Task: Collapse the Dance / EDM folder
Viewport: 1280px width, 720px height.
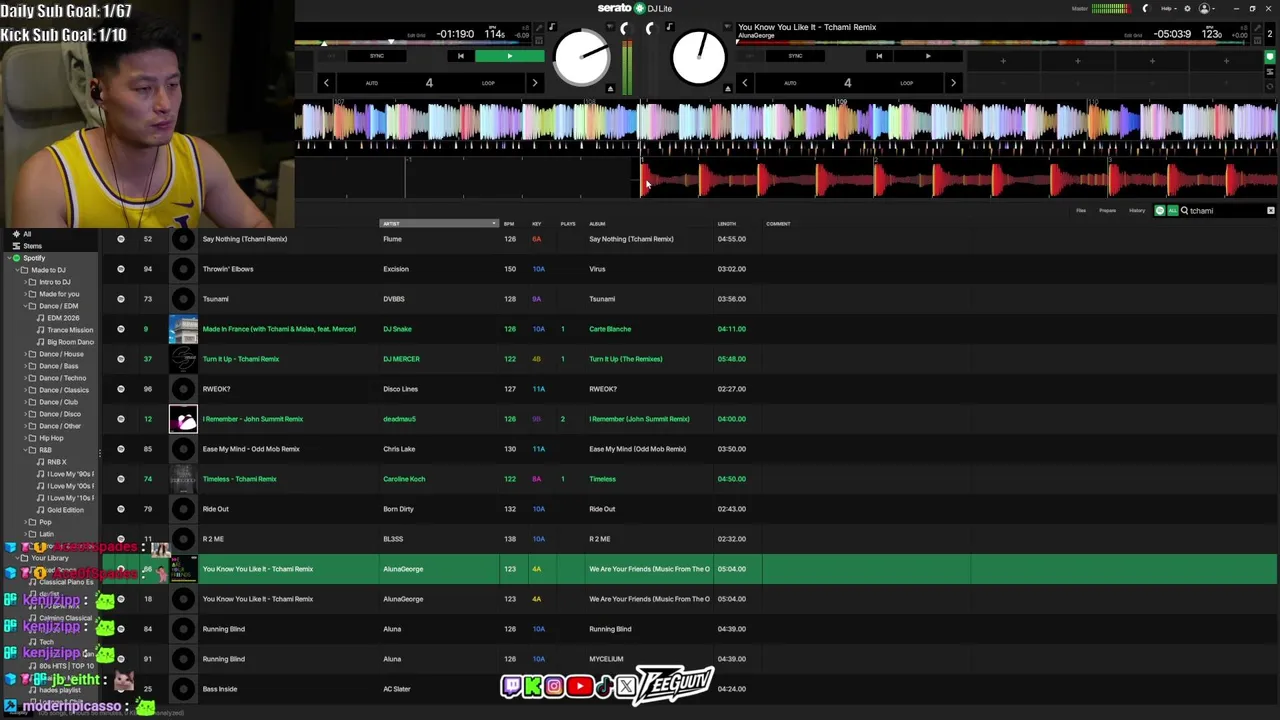Action: click(24, 306)
